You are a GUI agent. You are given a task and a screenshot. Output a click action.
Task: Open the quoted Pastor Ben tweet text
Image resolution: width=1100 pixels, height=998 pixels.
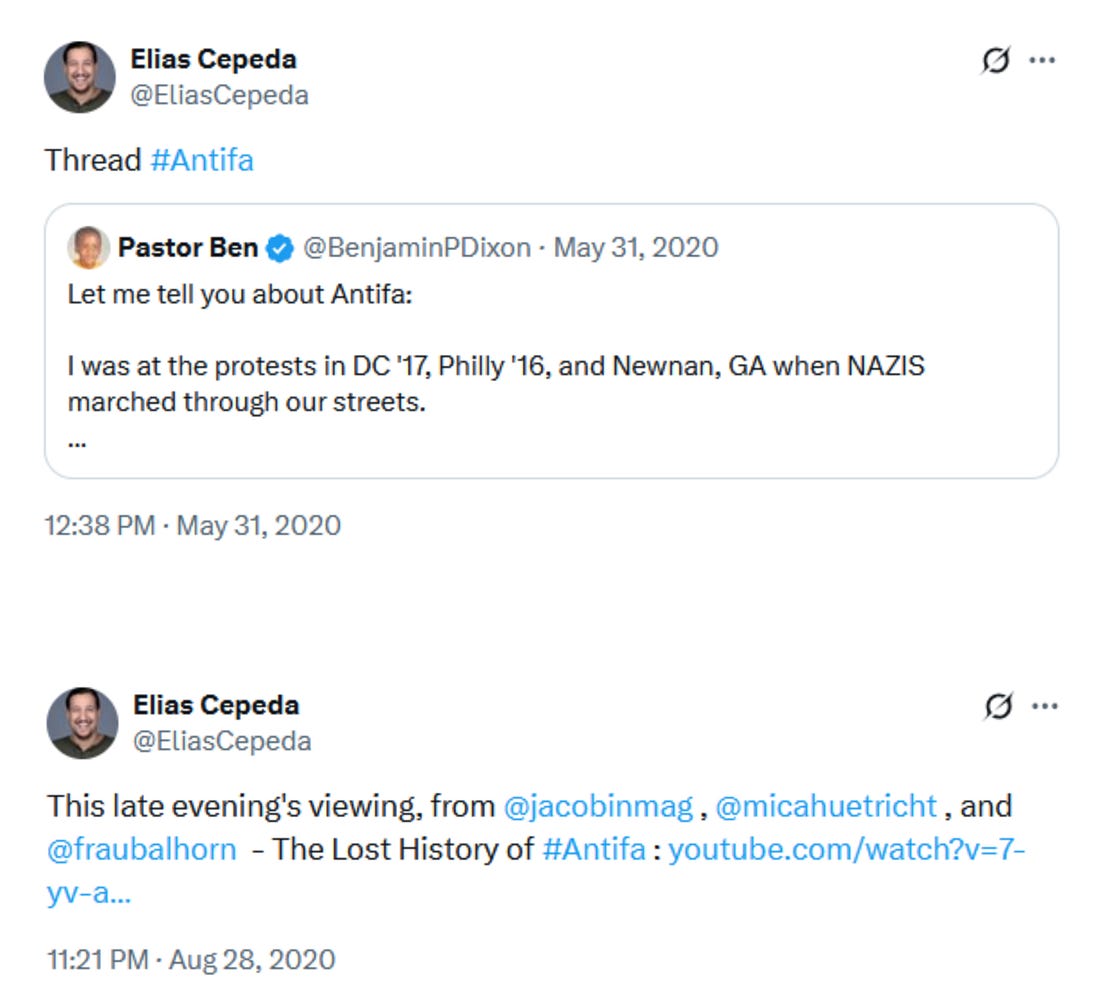496,384
